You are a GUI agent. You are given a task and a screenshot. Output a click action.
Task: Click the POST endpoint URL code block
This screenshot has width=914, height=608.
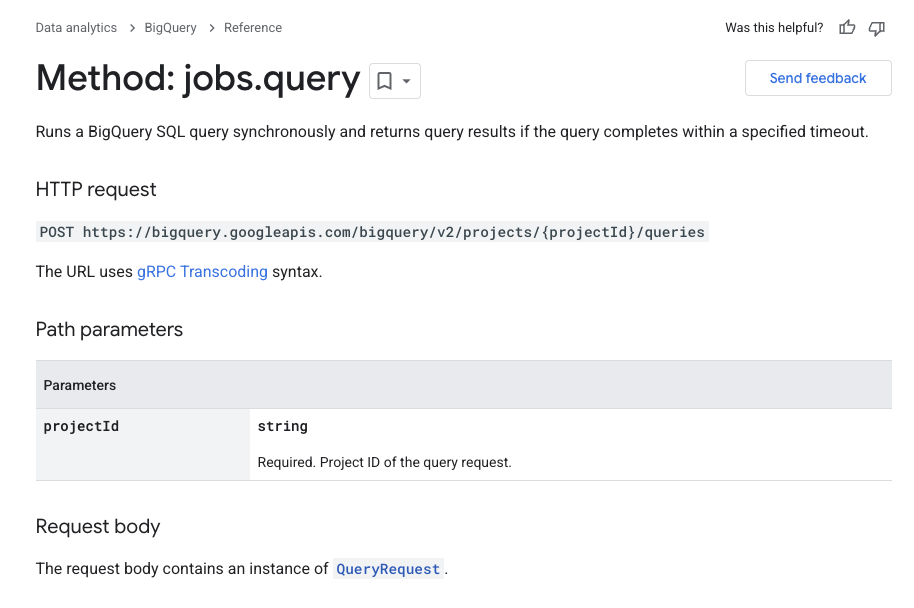pos(372,232)
